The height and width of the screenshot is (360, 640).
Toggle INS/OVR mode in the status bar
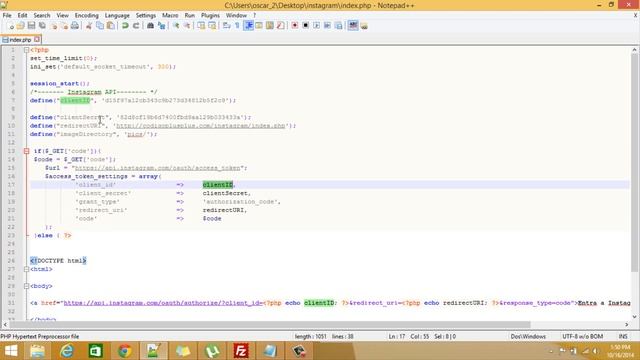point(623,336)
